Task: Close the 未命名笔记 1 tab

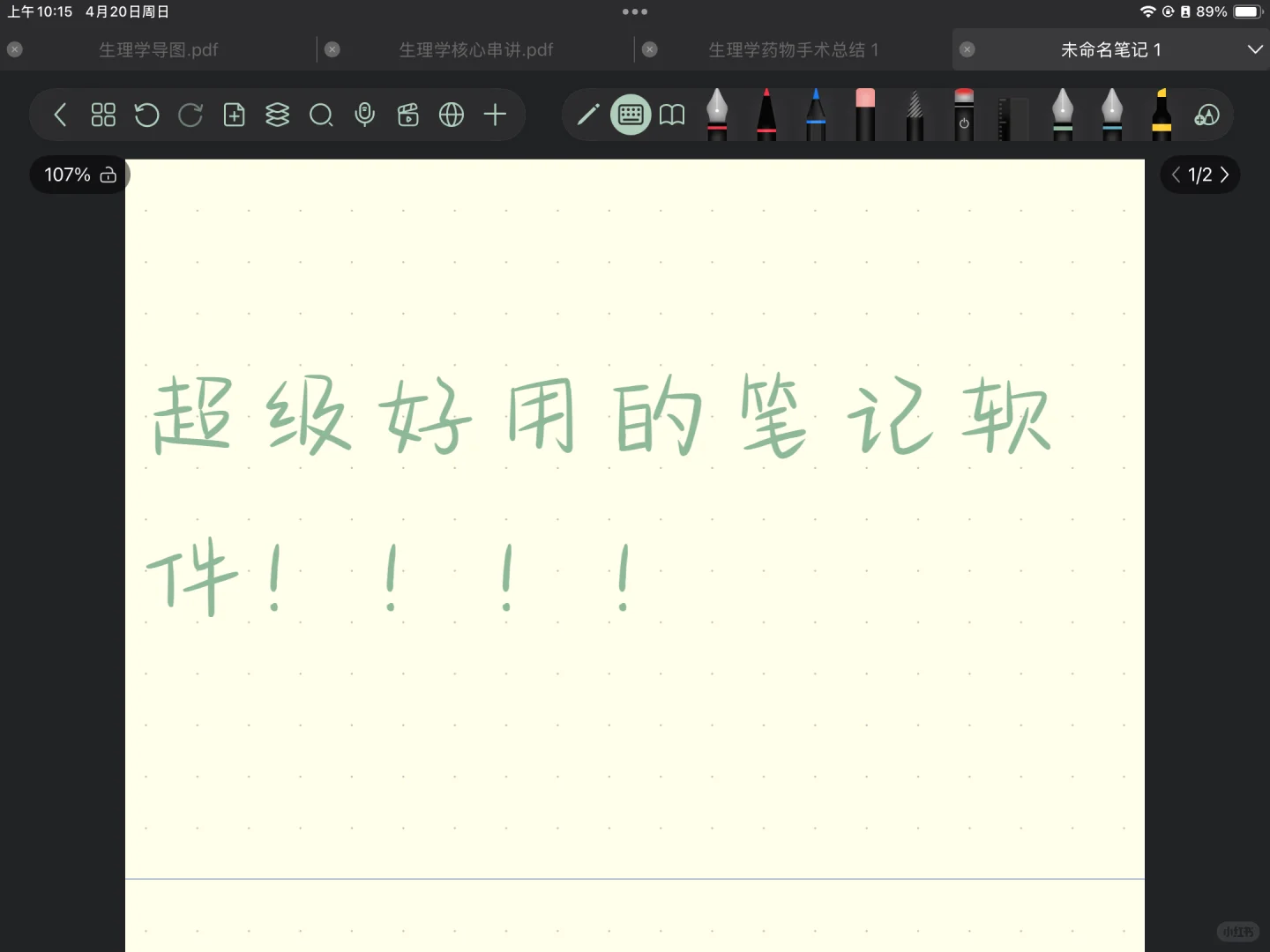Action: click(x=967, y=49)
